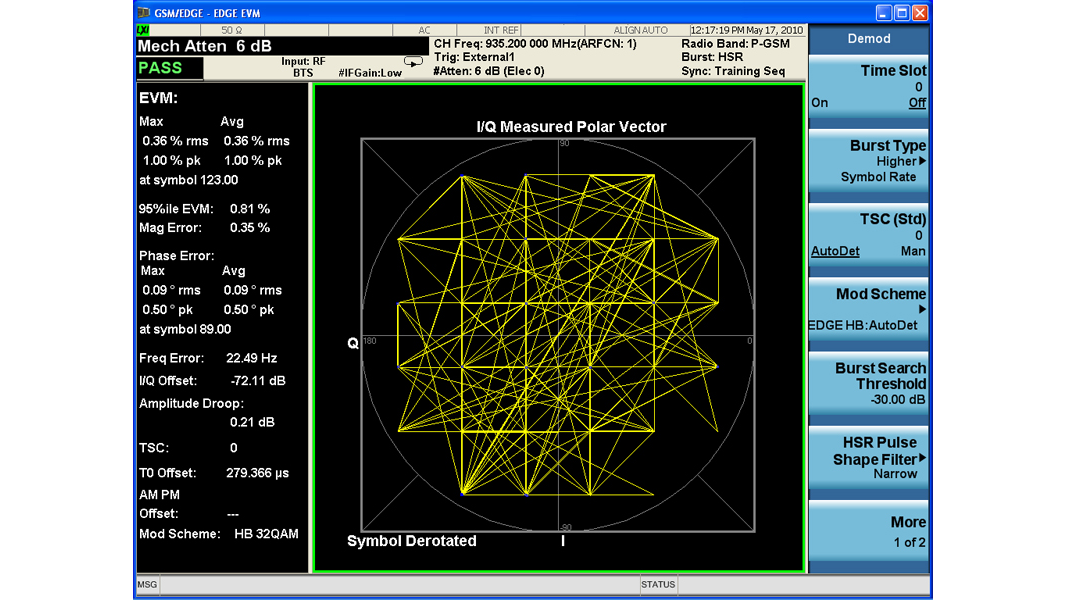Image resolution: width=1066 pixels, height=600 pixels.
Task: Open the HSR Pulse Shape Filter submenu
Action: (x=868, y=457)
